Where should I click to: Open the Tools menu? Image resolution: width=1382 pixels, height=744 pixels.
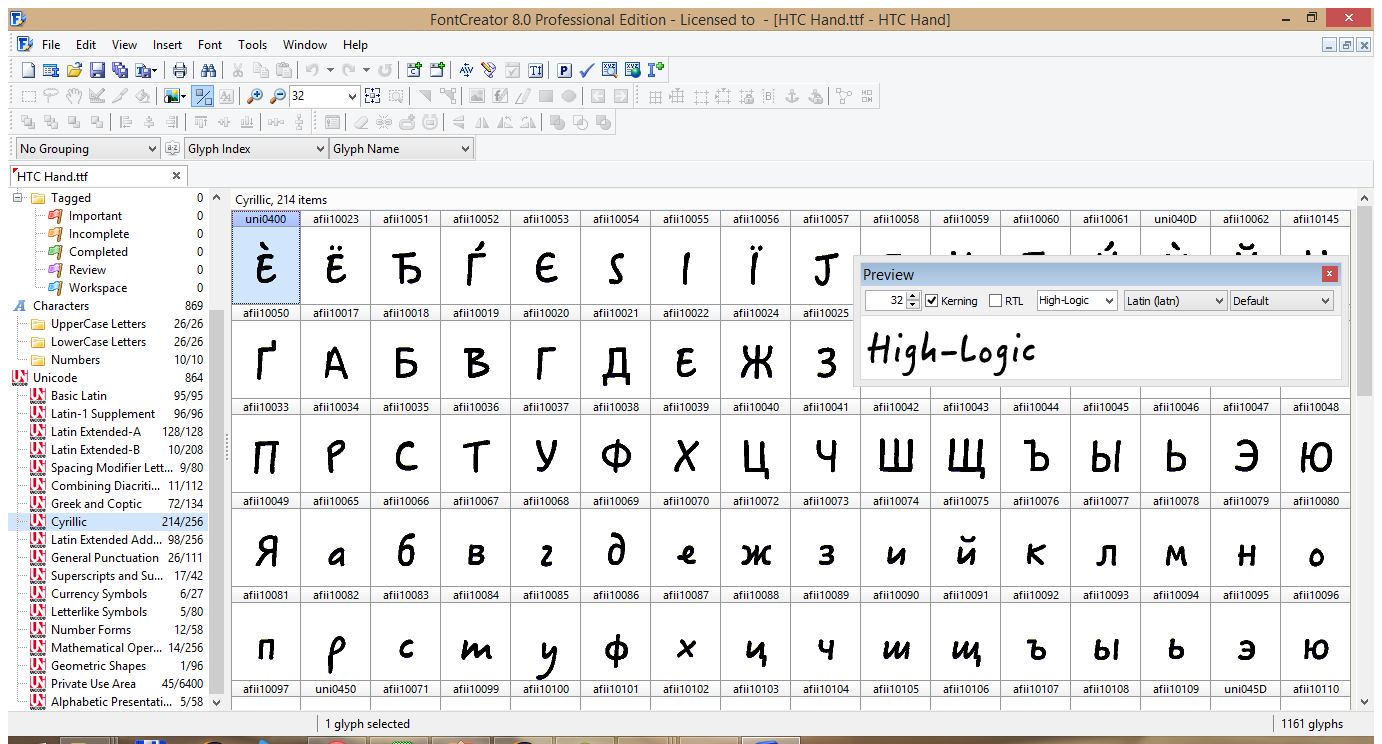tap(252, 45)
